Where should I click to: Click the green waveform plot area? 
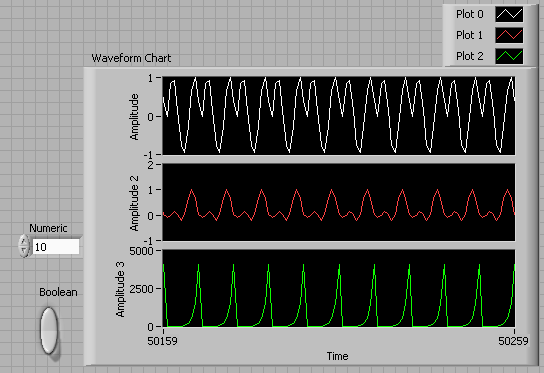339,288
